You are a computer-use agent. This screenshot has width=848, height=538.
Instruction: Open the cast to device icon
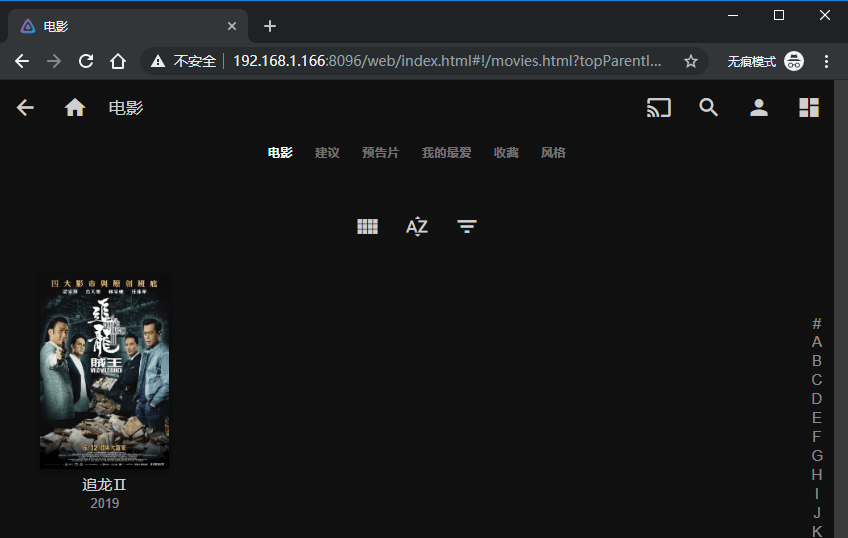(x=658, y=108)
